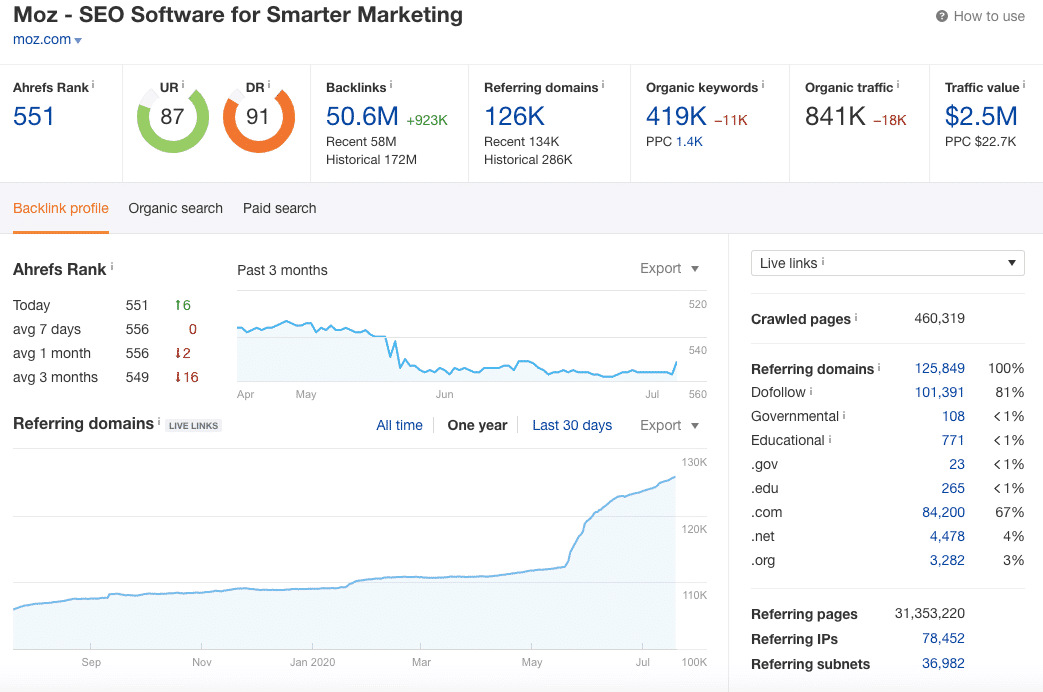Click the PPC keywords value 1.4K

point(689,142)
